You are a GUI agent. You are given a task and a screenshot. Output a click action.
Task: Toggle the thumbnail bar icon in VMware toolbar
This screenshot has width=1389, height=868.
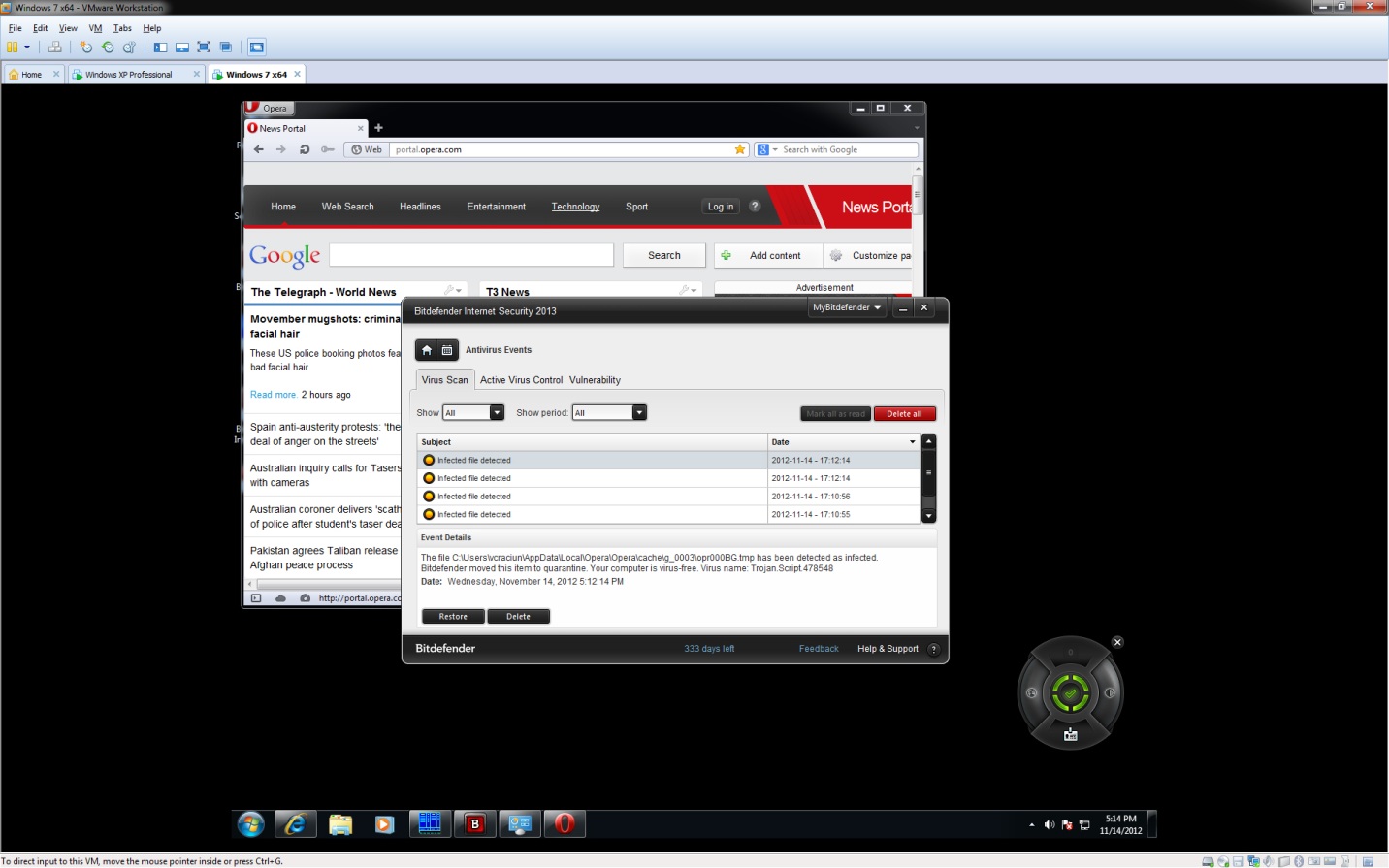click(x=182, y=47)
